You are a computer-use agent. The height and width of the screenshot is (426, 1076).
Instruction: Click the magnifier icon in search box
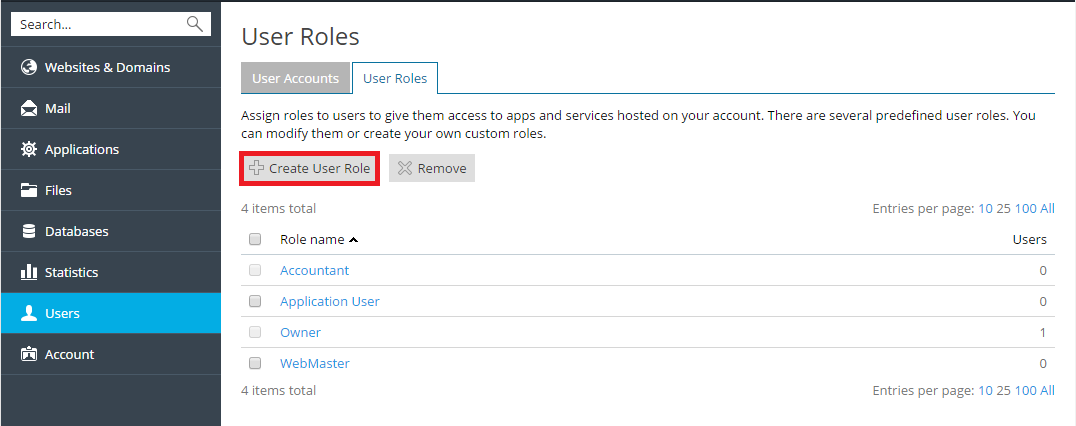pyautogui.click(x=194, y=24)
